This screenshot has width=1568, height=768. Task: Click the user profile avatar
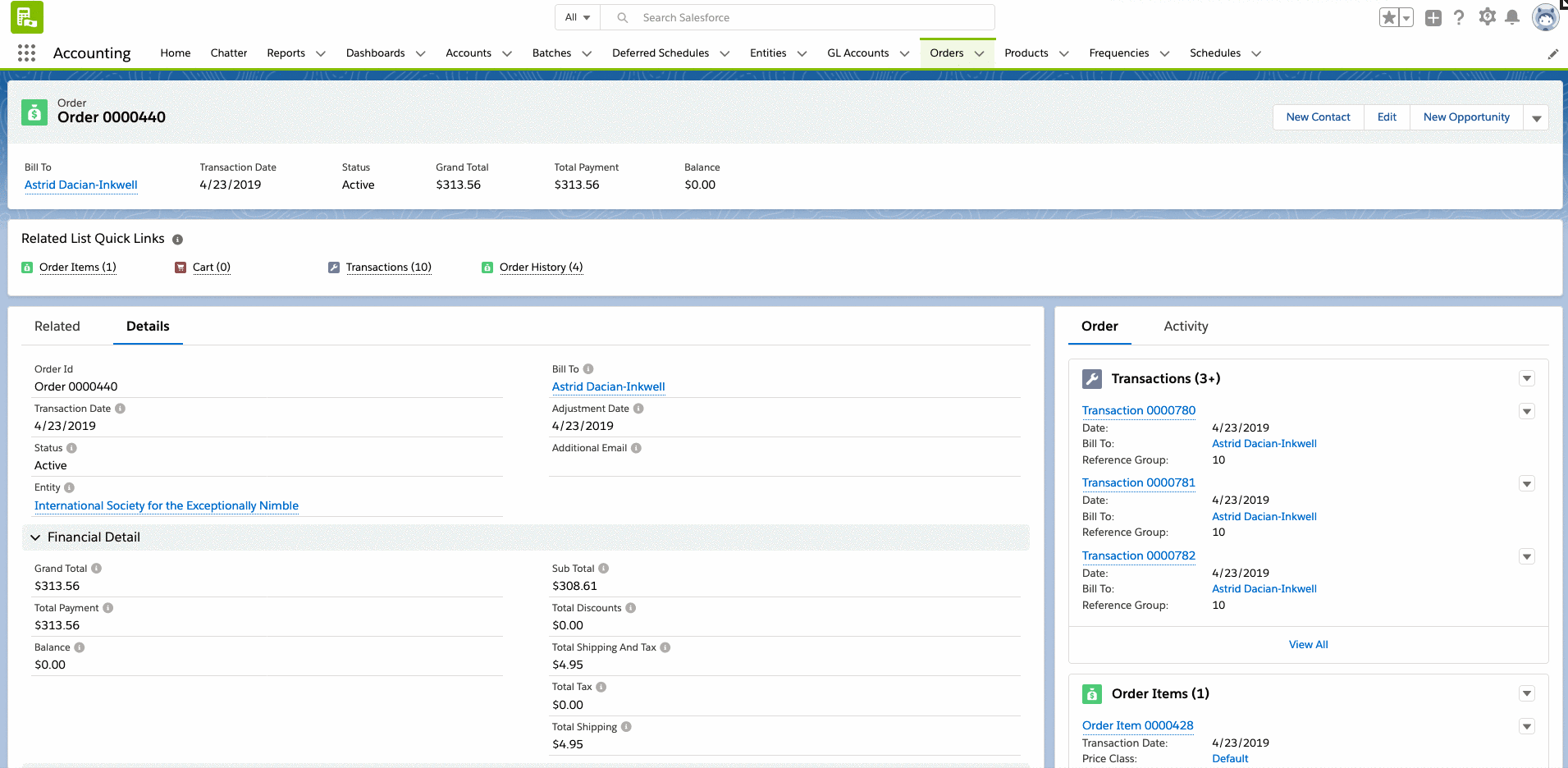pos(1544,17)
